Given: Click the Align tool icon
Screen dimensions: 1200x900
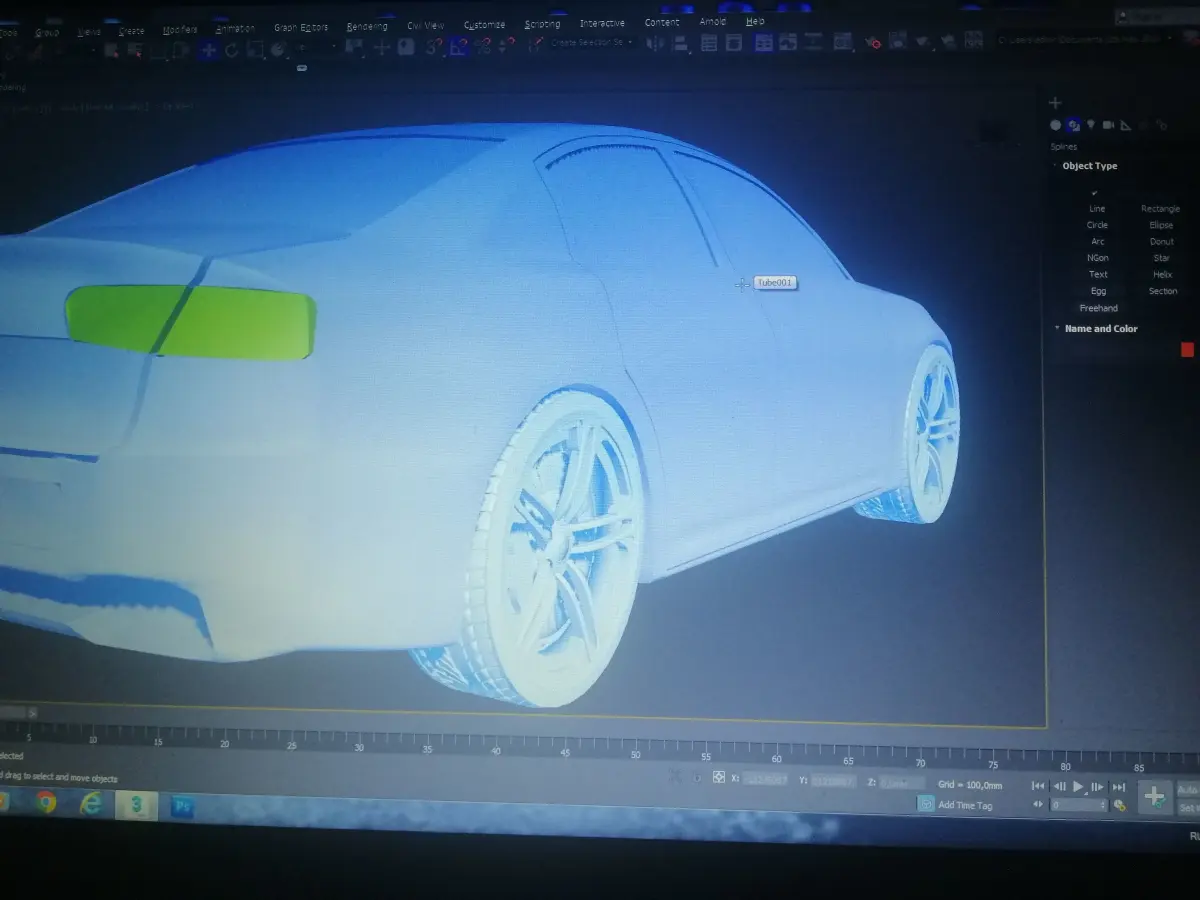Looking at the screenshot, I should tap(680, 43).
